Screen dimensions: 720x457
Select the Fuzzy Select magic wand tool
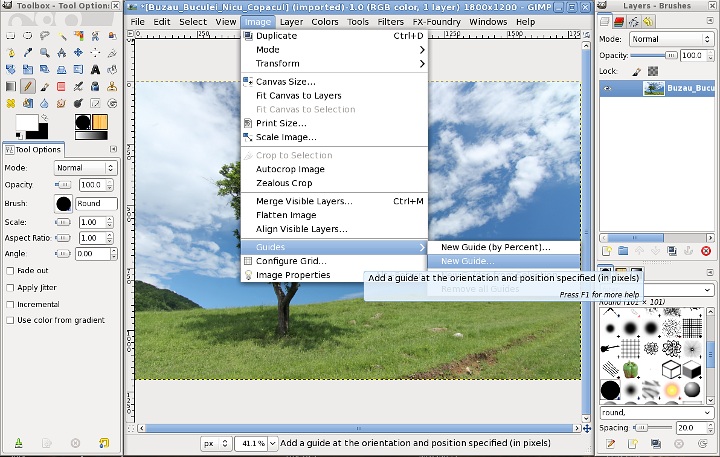point(62,36)
